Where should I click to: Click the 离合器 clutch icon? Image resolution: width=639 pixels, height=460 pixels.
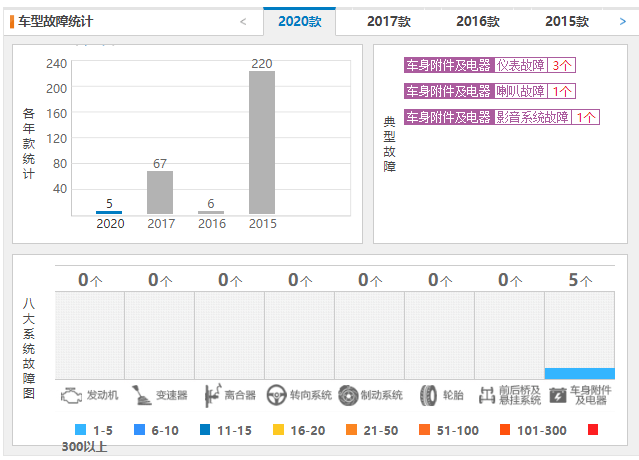(x=212, y=395)
